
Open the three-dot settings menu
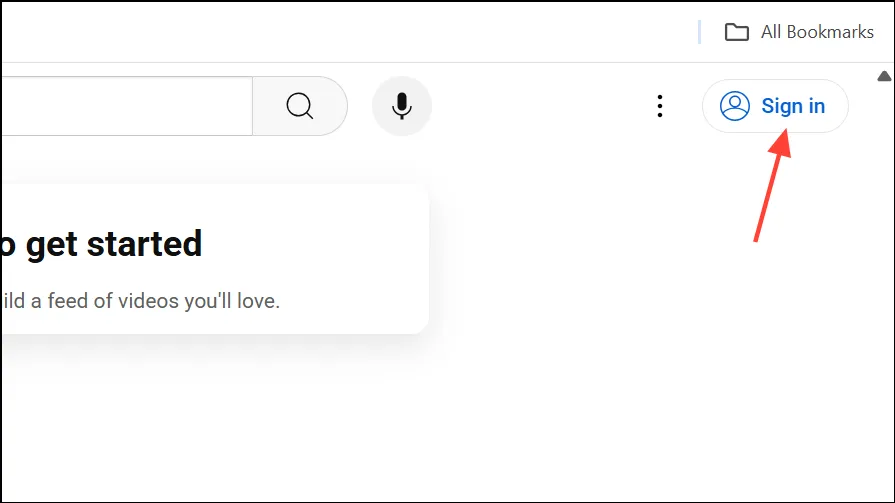[660, 106]
